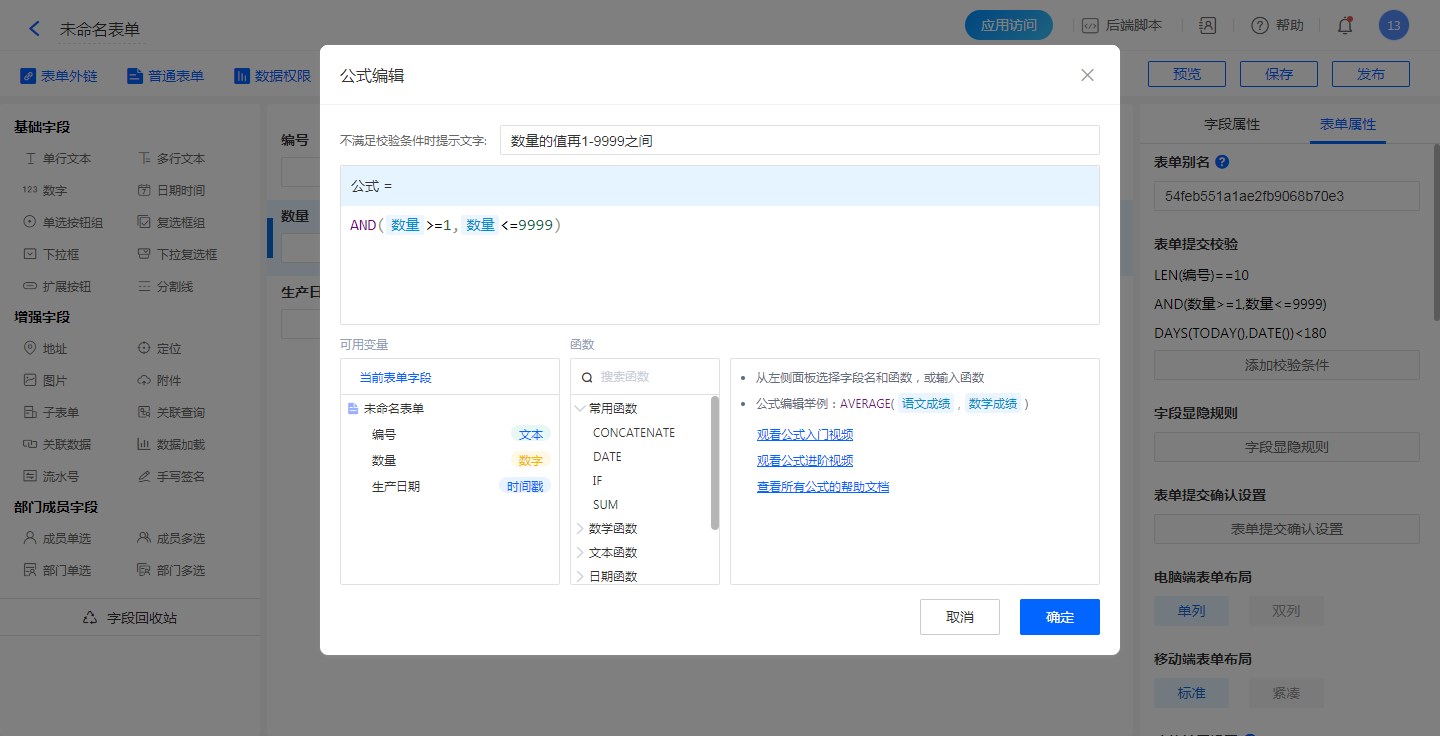This screenshot has width=1440, height=736.
Task: Click the 确定 button
Action: [x=1059, y=617]
